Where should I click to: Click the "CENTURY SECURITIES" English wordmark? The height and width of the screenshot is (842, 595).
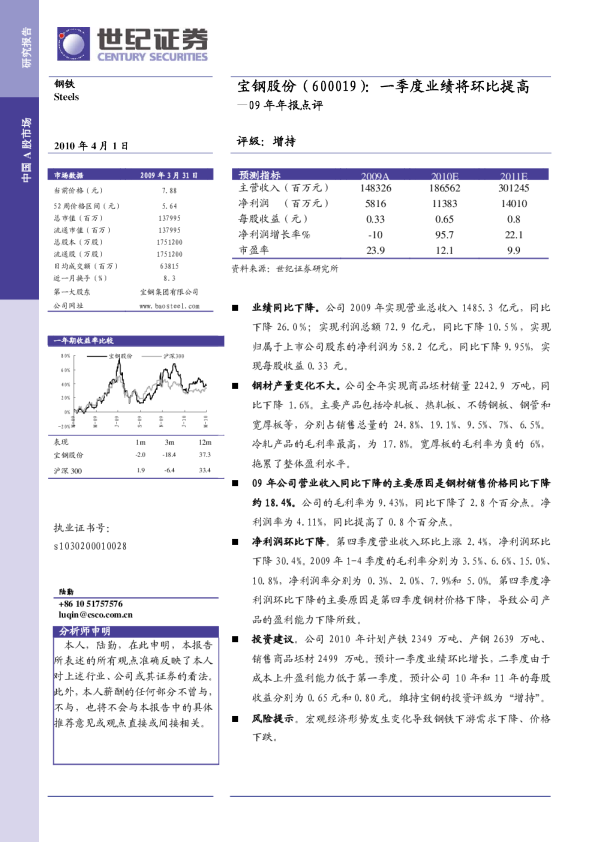click(153, 56)
